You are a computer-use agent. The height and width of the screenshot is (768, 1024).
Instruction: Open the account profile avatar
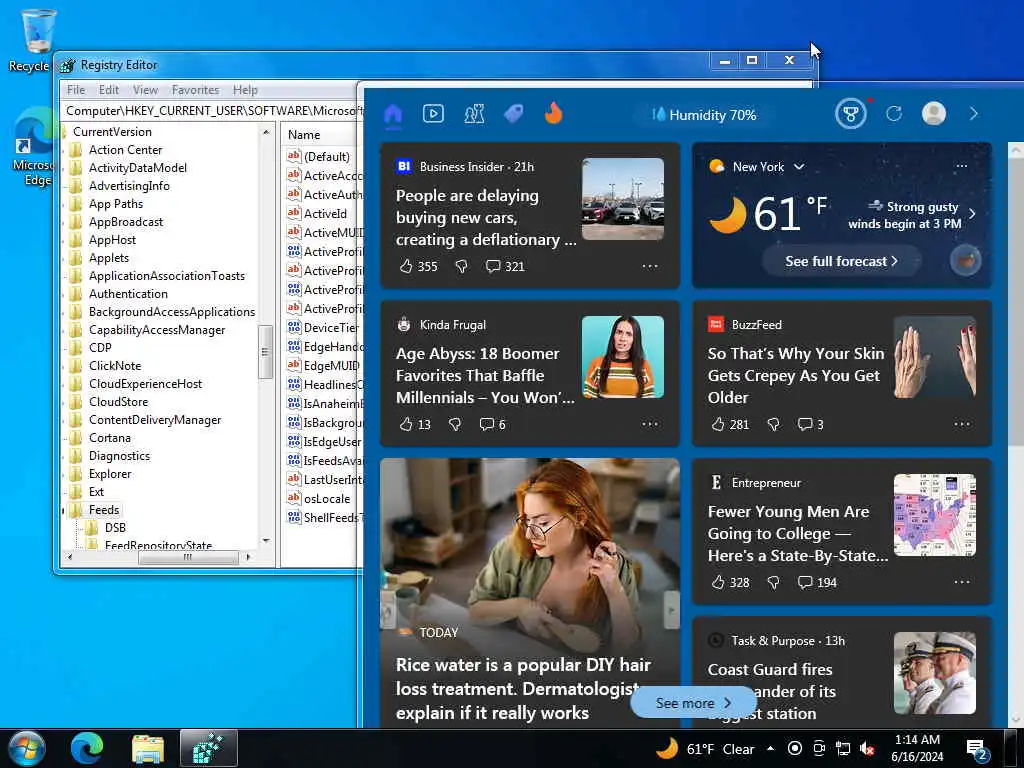tap(933, 114)
